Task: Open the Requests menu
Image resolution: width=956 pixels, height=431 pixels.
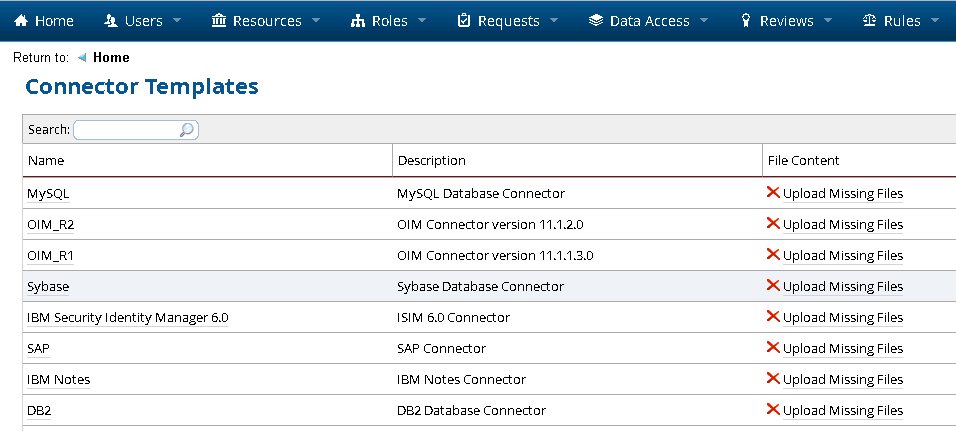Action: coord(508,21)
